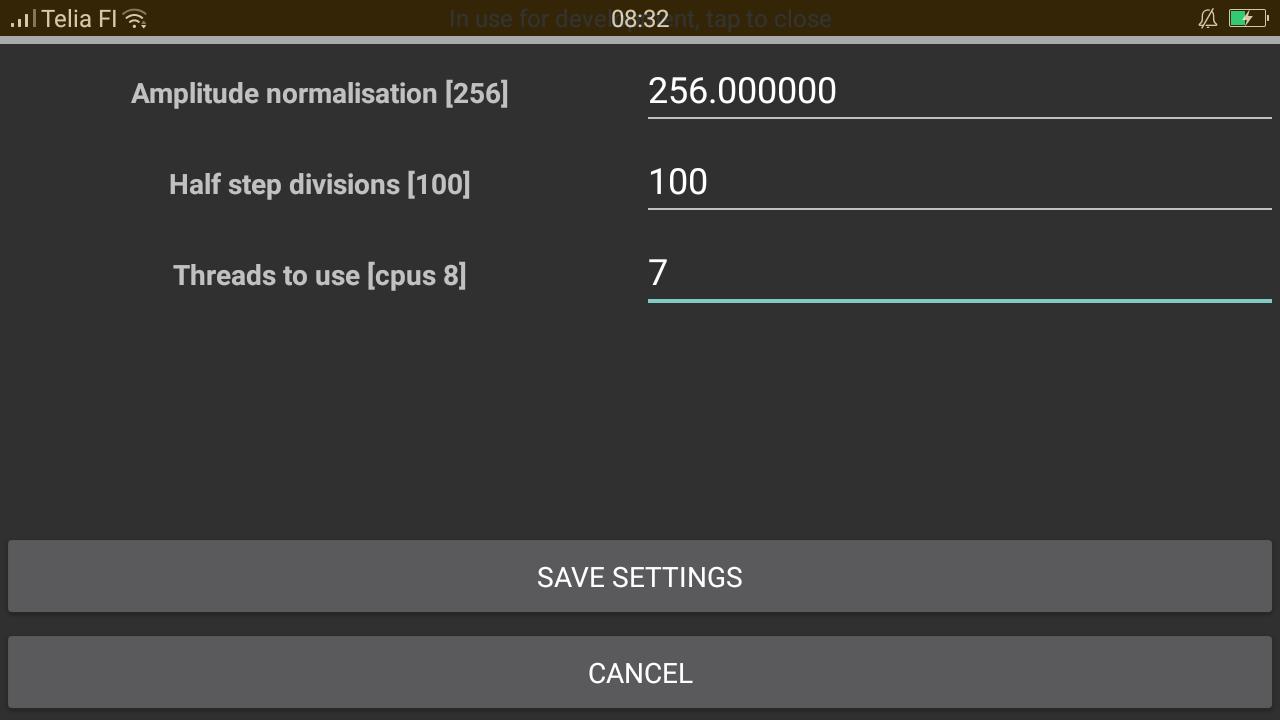1280x720 pixels.
Task: Tap the 08:32 clock in status bar
Action: (640, 19)
